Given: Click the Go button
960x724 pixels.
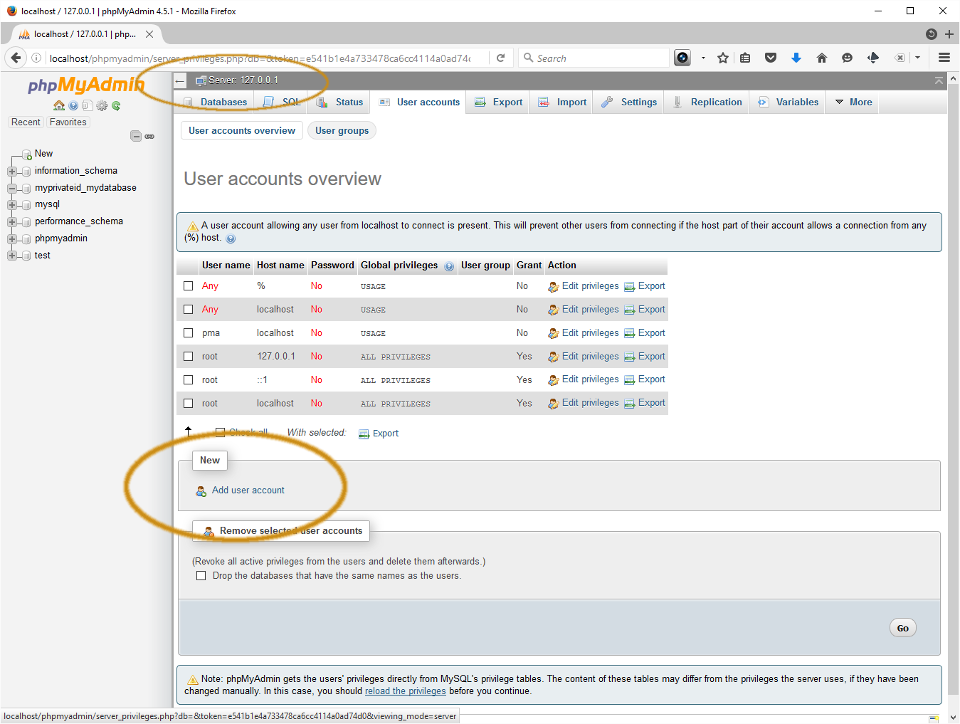Looking at the screenshot, I should pos(902,628).
